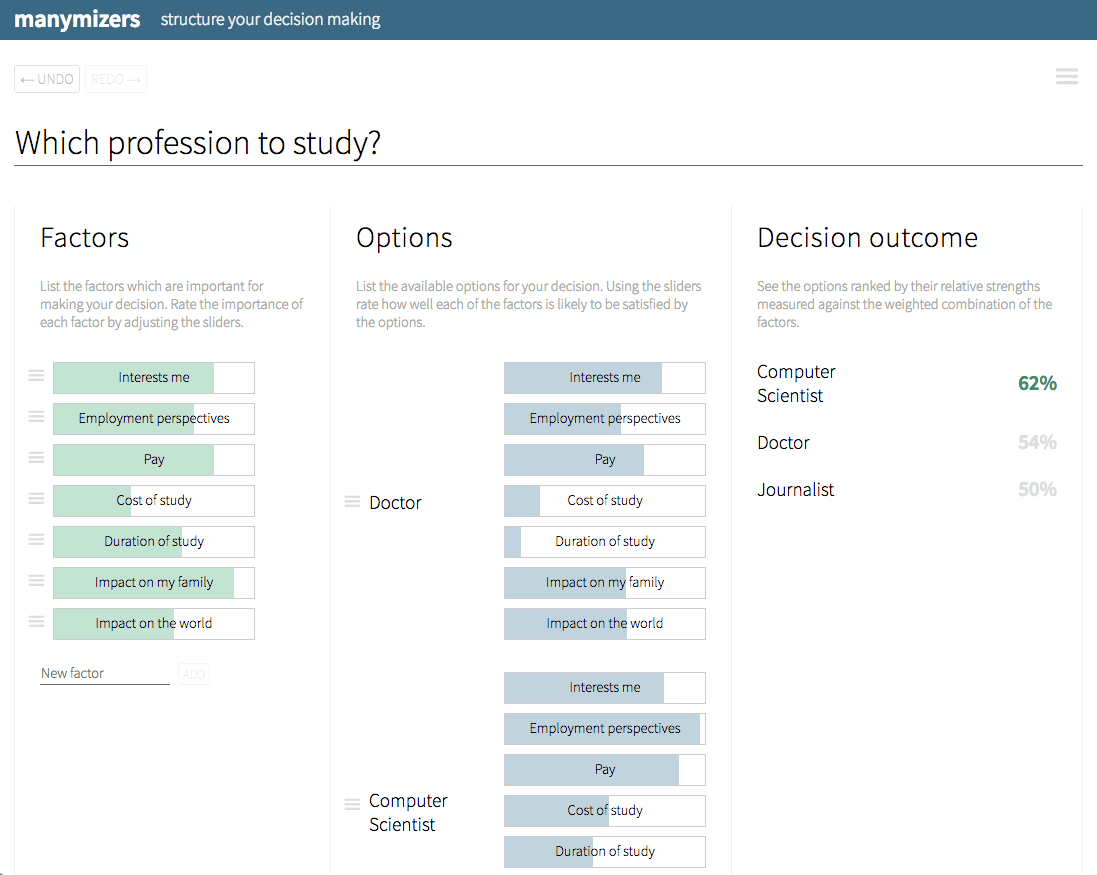Click drag handle beside Pay factor
Screen dimensions: 1097x875
(36, 458)
